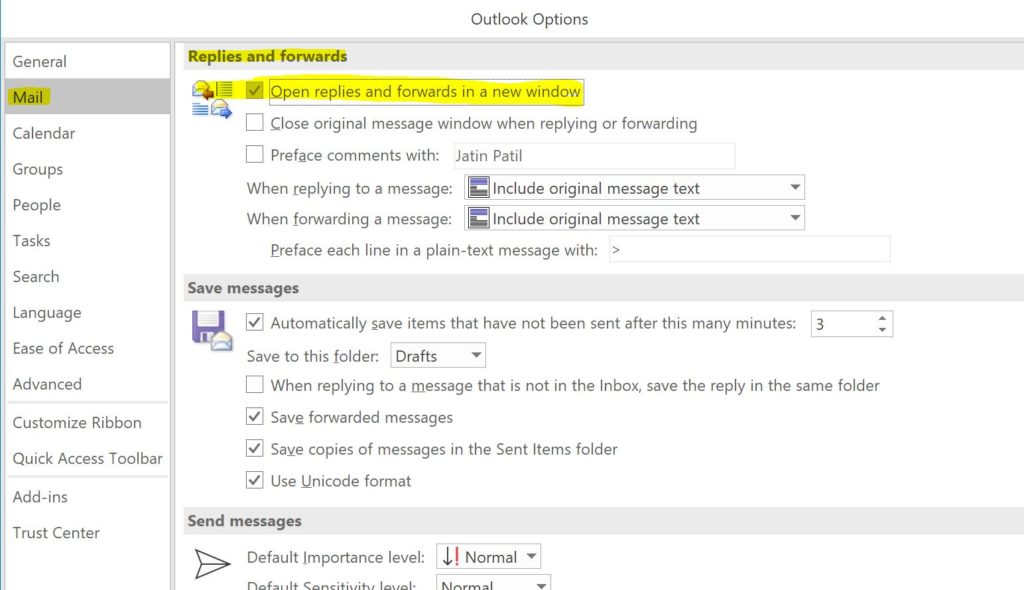The image size is (1024, 590).
Task: Open the When forwarding a message dropdown
Action: pyautogui.click(x=795, y=218)
